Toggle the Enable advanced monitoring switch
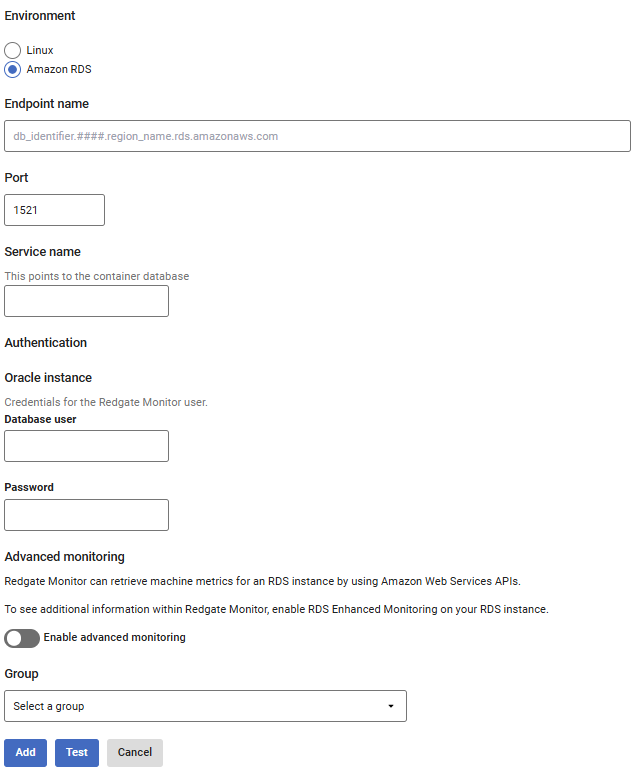 point(22,638)
